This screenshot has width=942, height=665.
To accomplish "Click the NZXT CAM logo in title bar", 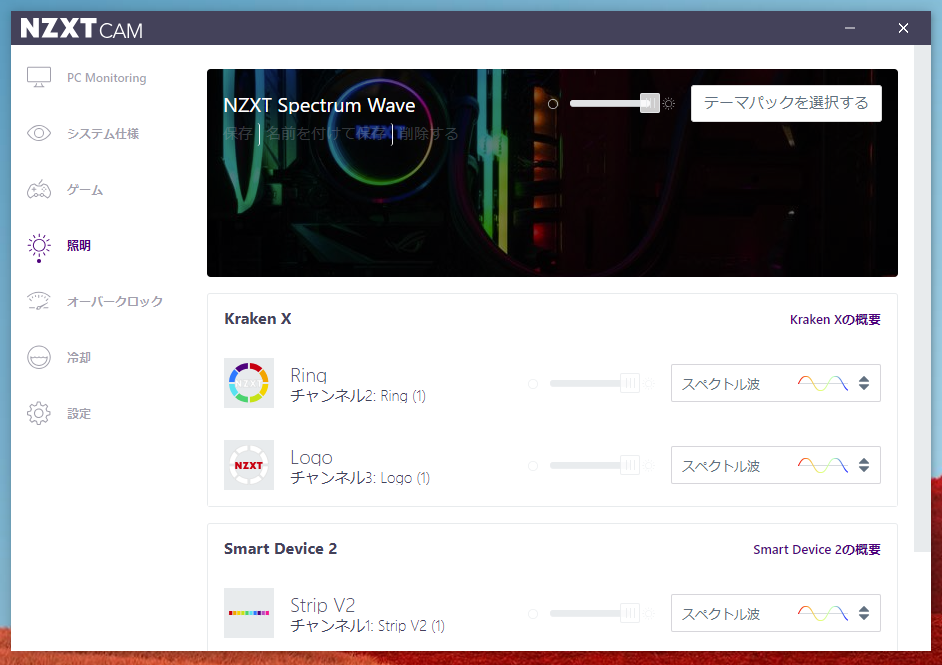I will click(x=82, y=28).
